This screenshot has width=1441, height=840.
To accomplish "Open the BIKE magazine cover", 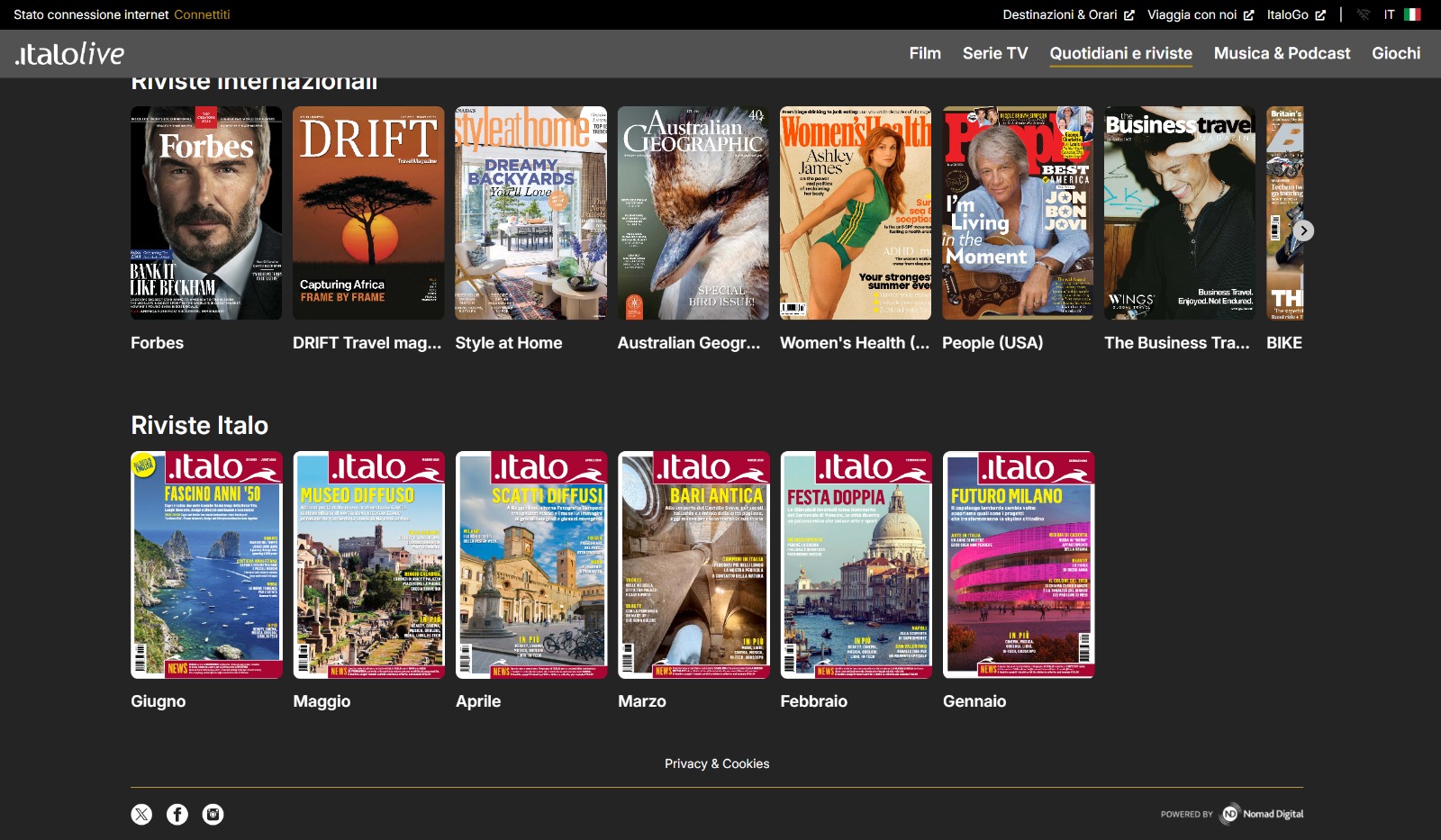I will [x=1285, y=213].
